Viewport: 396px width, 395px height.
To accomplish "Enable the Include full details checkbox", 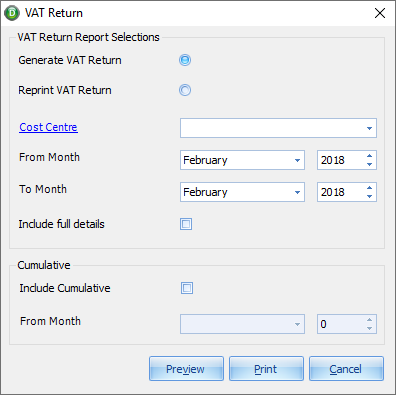I will coord(186,224).
